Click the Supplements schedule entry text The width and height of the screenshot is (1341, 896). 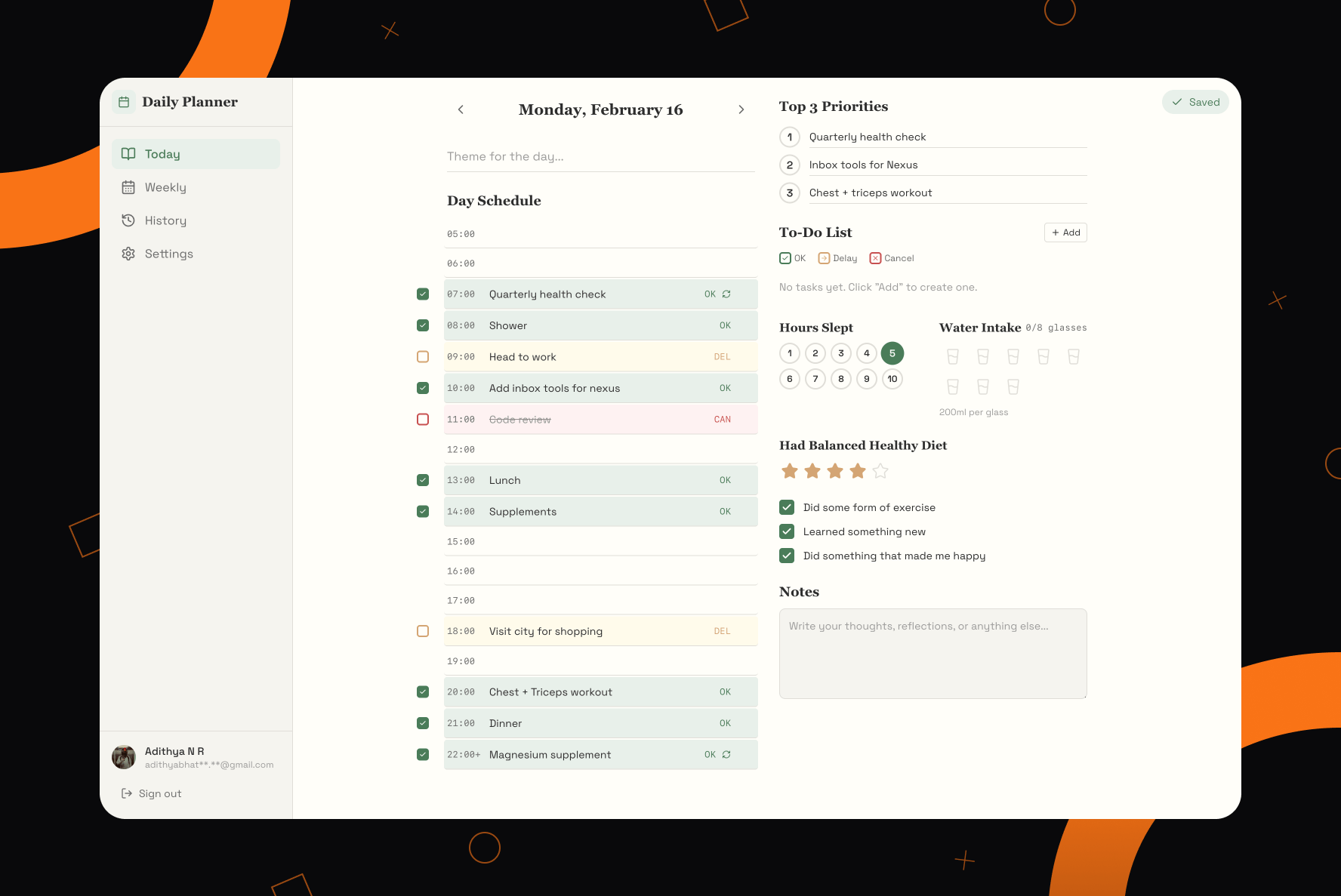(x=523, y=512)
